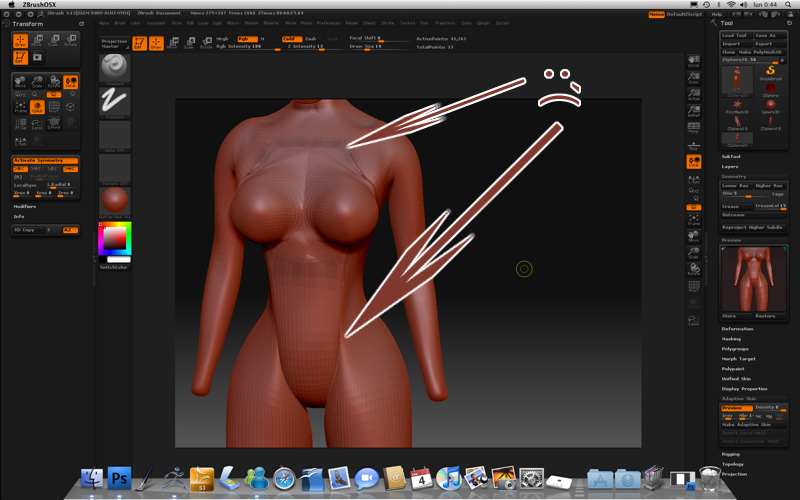This screenshot has height=500, width=800.
Task: Click the Scroll icon on right shelf
Action: (x=693, y=61)
